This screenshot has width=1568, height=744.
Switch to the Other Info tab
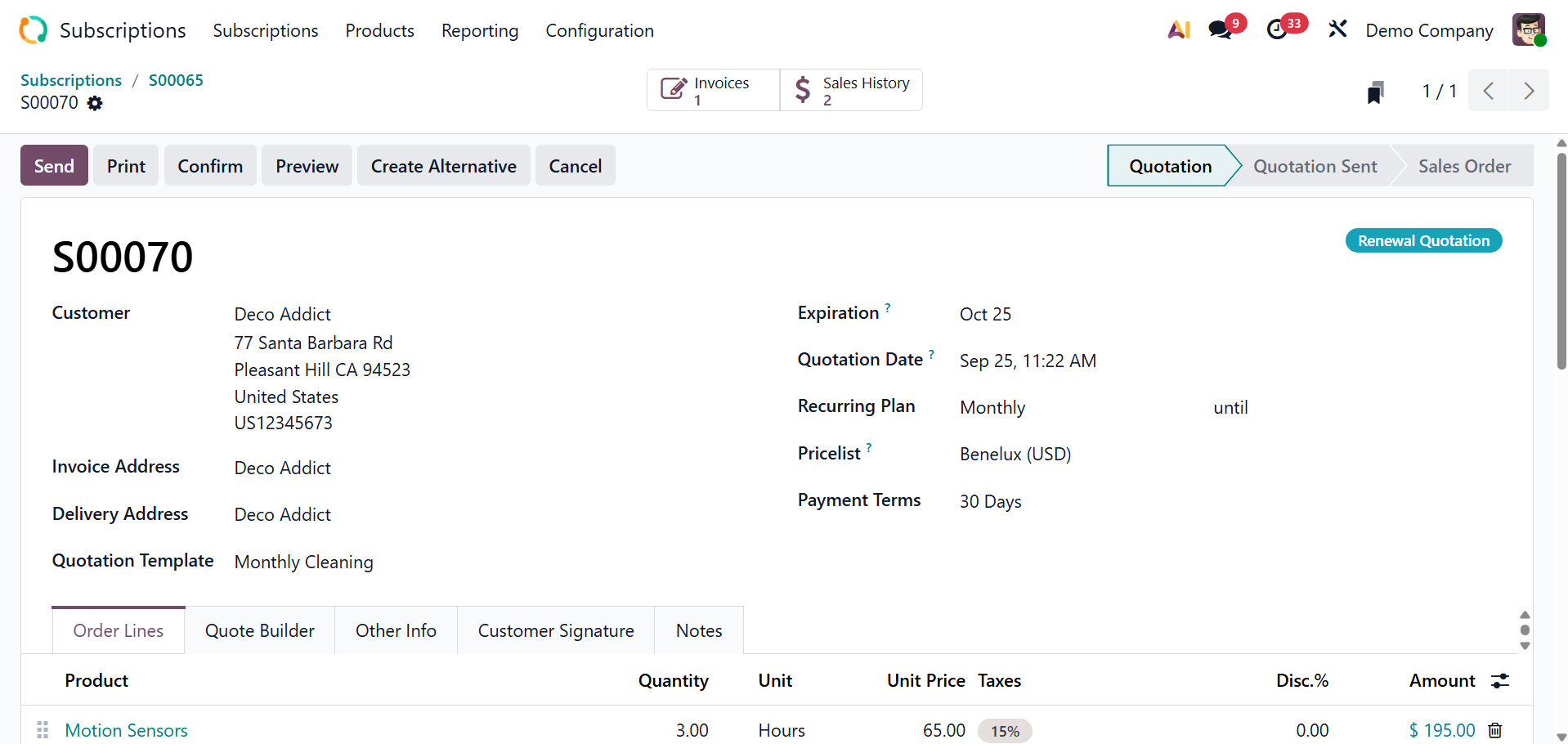tap(396, 630)
